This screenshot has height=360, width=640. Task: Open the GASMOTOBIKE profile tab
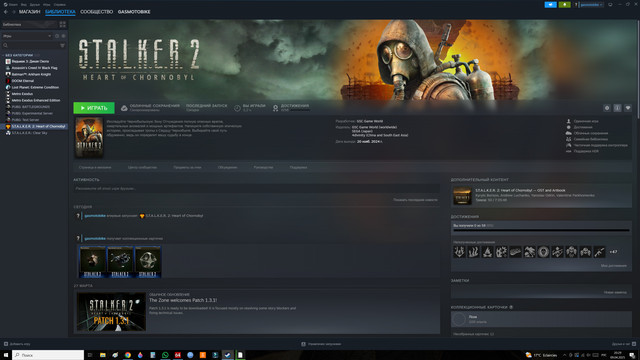click(134, 12)
